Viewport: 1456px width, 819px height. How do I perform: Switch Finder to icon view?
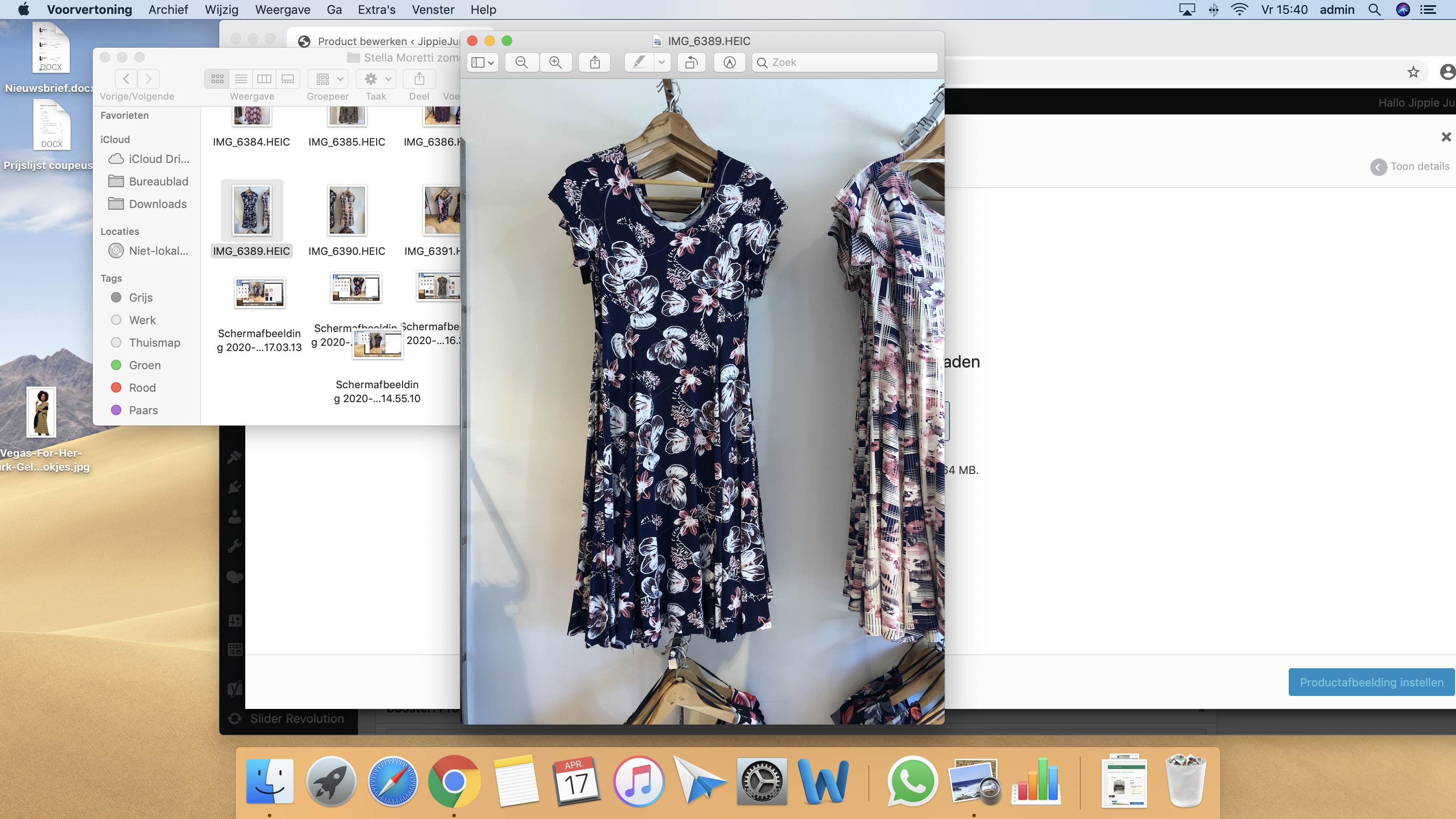pos(217,78)
